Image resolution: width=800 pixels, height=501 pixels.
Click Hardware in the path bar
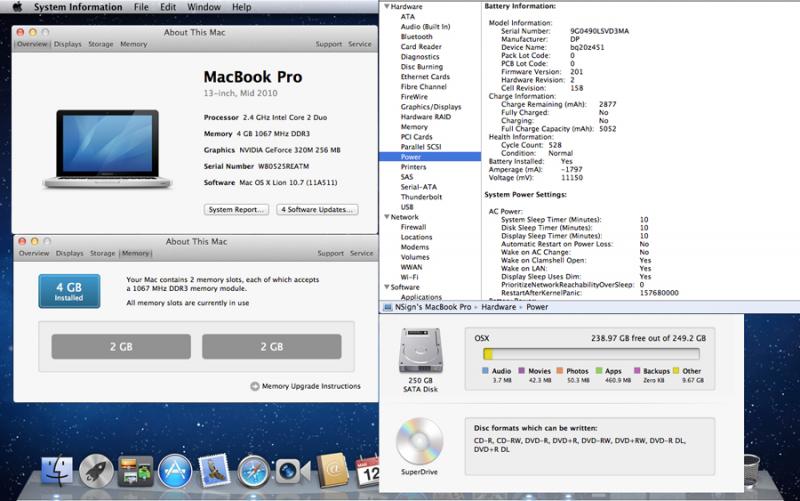coord(498,307)
